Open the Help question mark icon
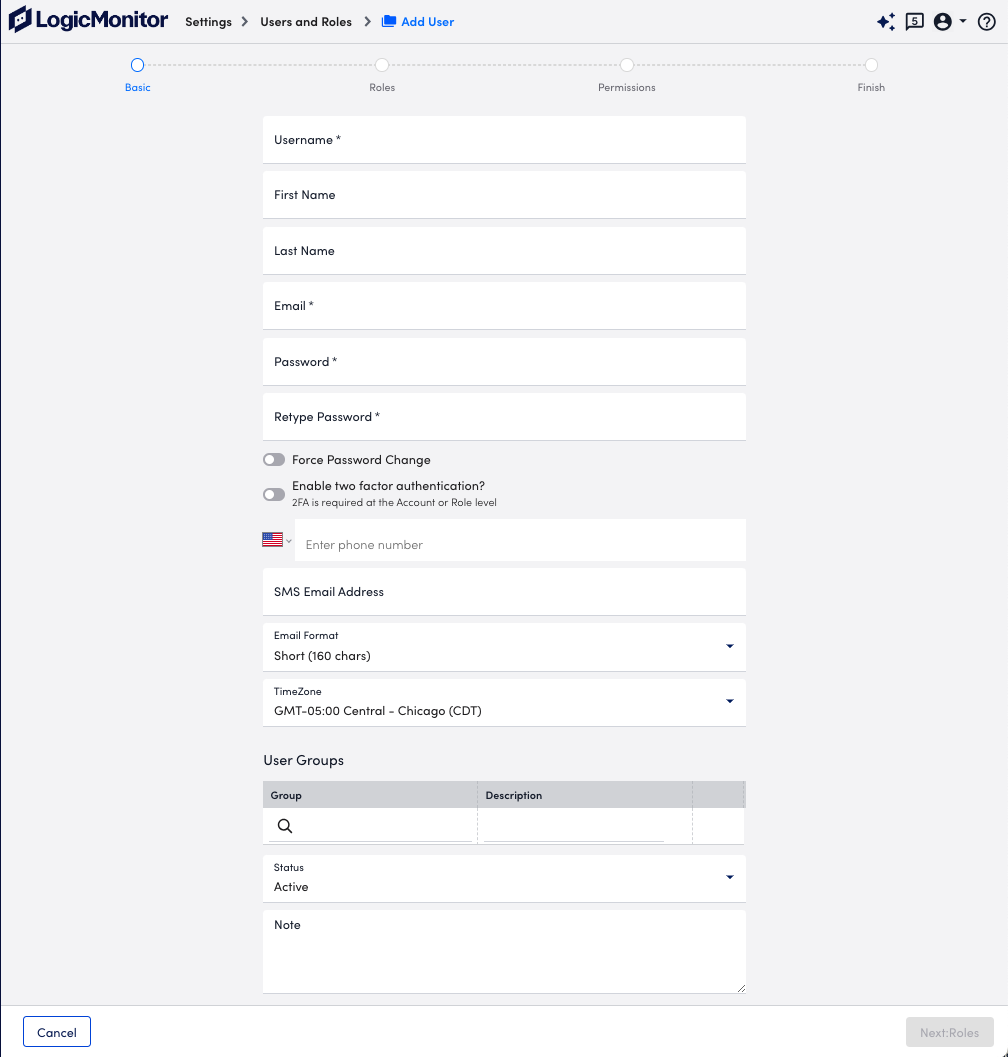 pyautogui.click(x=986, y=21)
